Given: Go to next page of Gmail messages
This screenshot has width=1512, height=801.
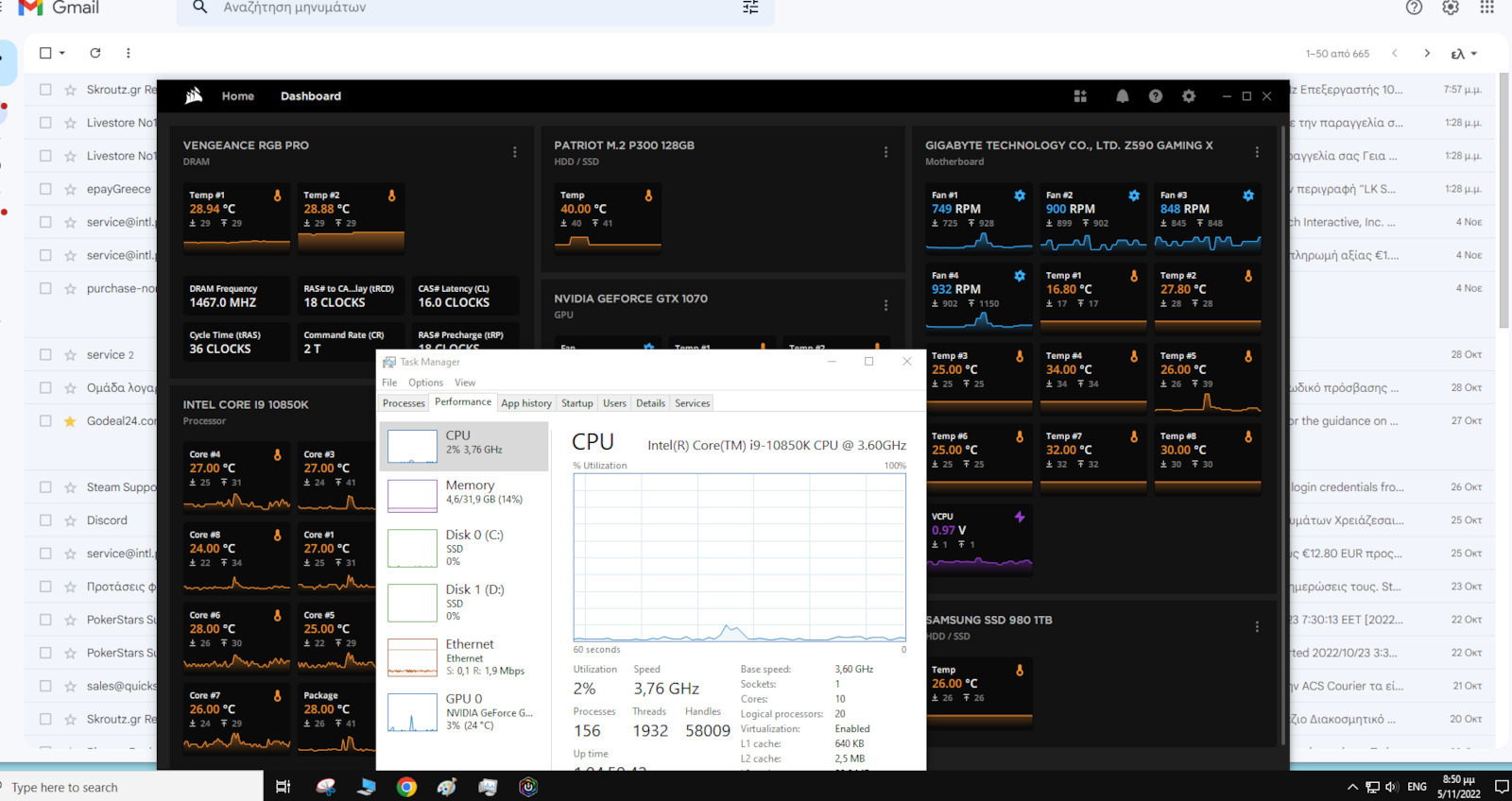Looking at the screenshot, I should pos(1427,54).
